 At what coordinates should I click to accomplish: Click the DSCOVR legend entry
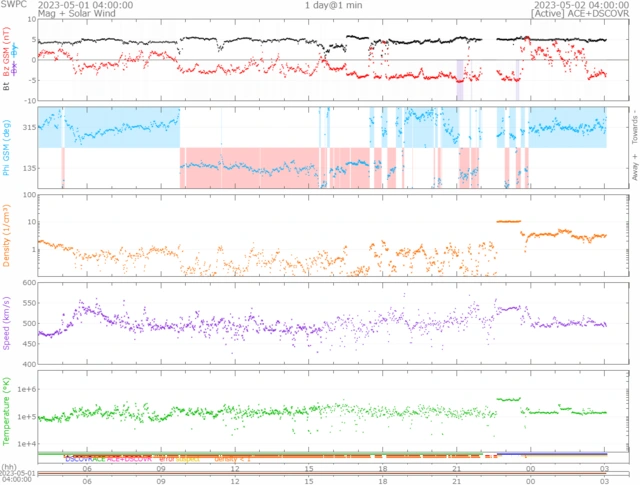click(x=79, y=459)
